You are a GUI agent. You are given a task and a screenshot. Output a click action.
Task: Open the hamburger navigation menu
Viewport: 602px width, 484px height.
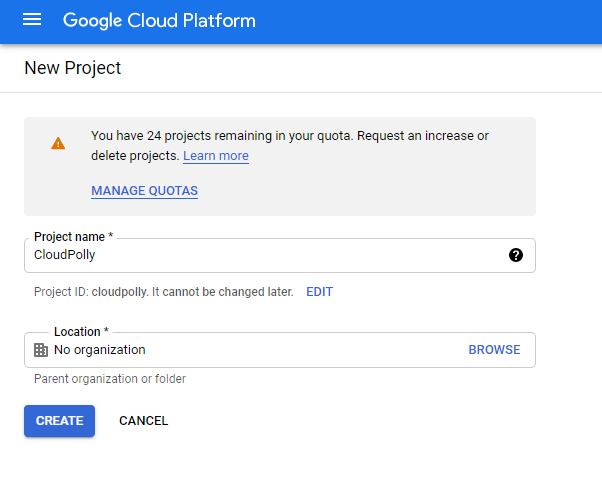coord(32,20)
